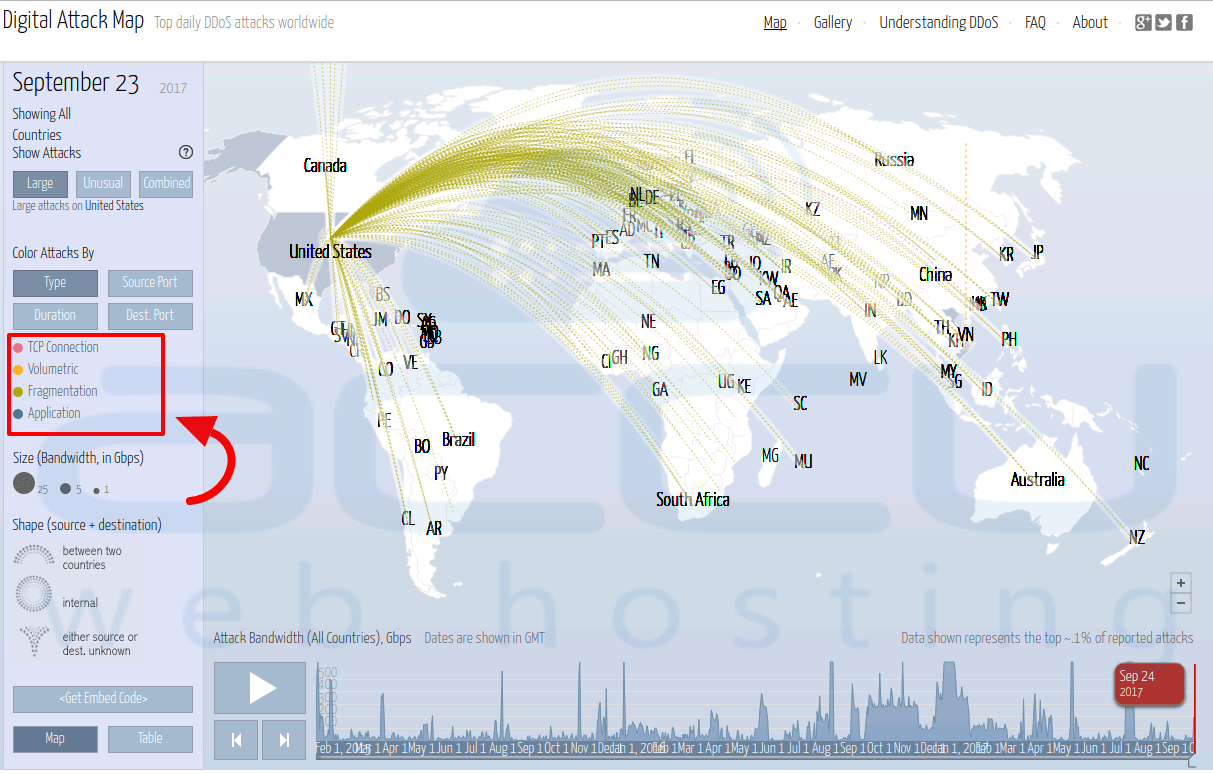The height and width of the screenshot is (774, 1213).
Task: Zoom in the map with plus button
Action: [1181, 583]
